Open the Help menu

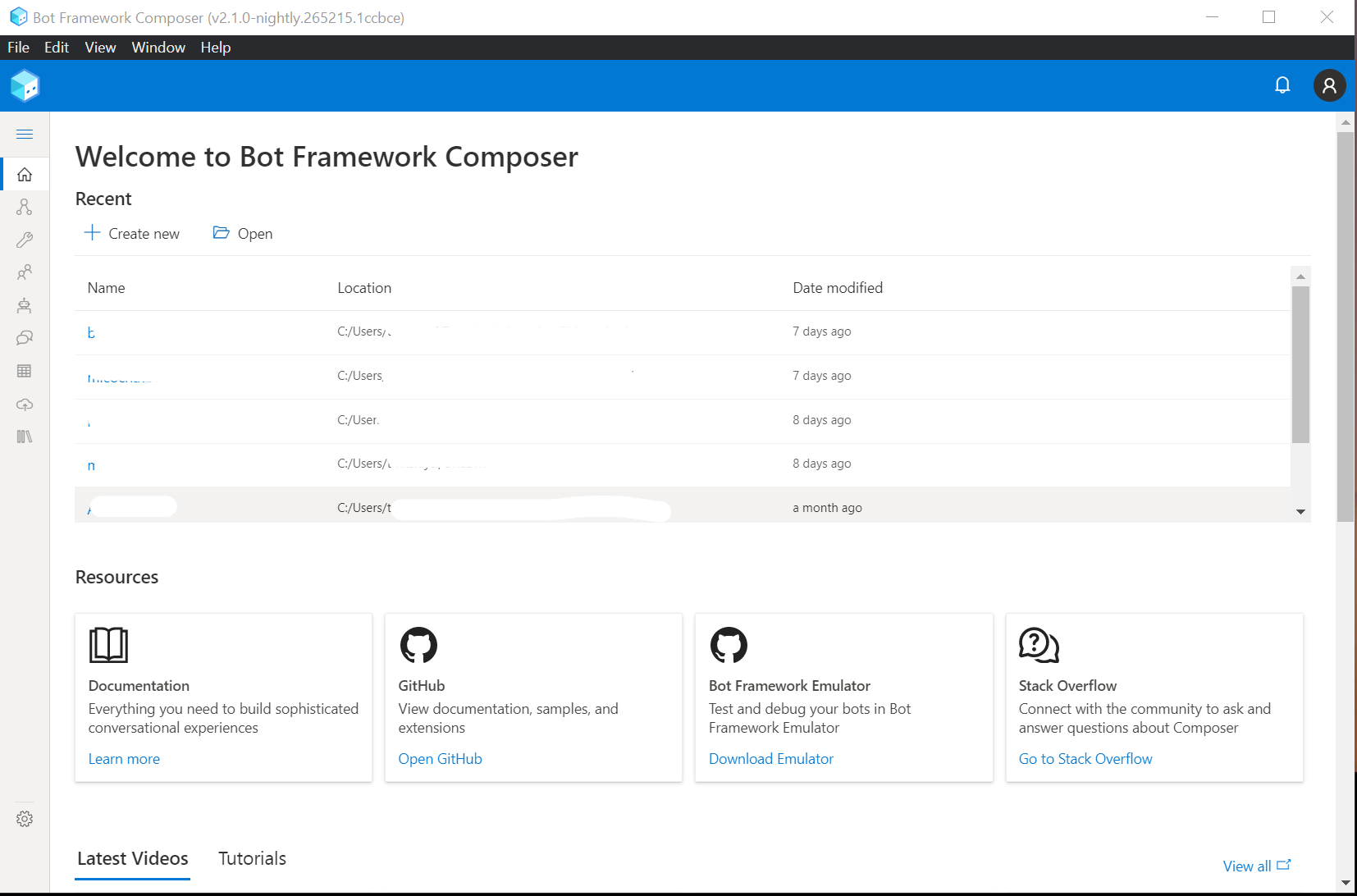[x=216, y=48]
